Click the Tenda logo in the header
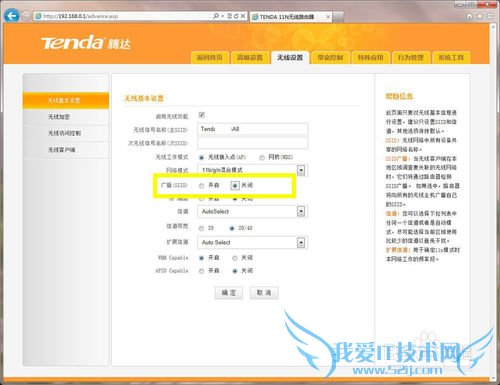 pyautogui.click(x=86, y=43)
